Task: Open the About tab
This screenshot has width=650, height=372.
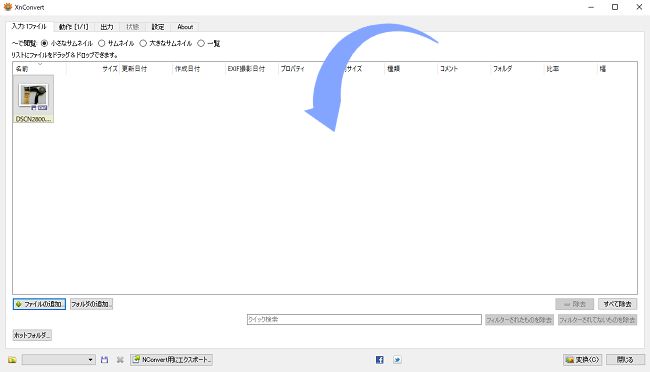Action: 185,27
